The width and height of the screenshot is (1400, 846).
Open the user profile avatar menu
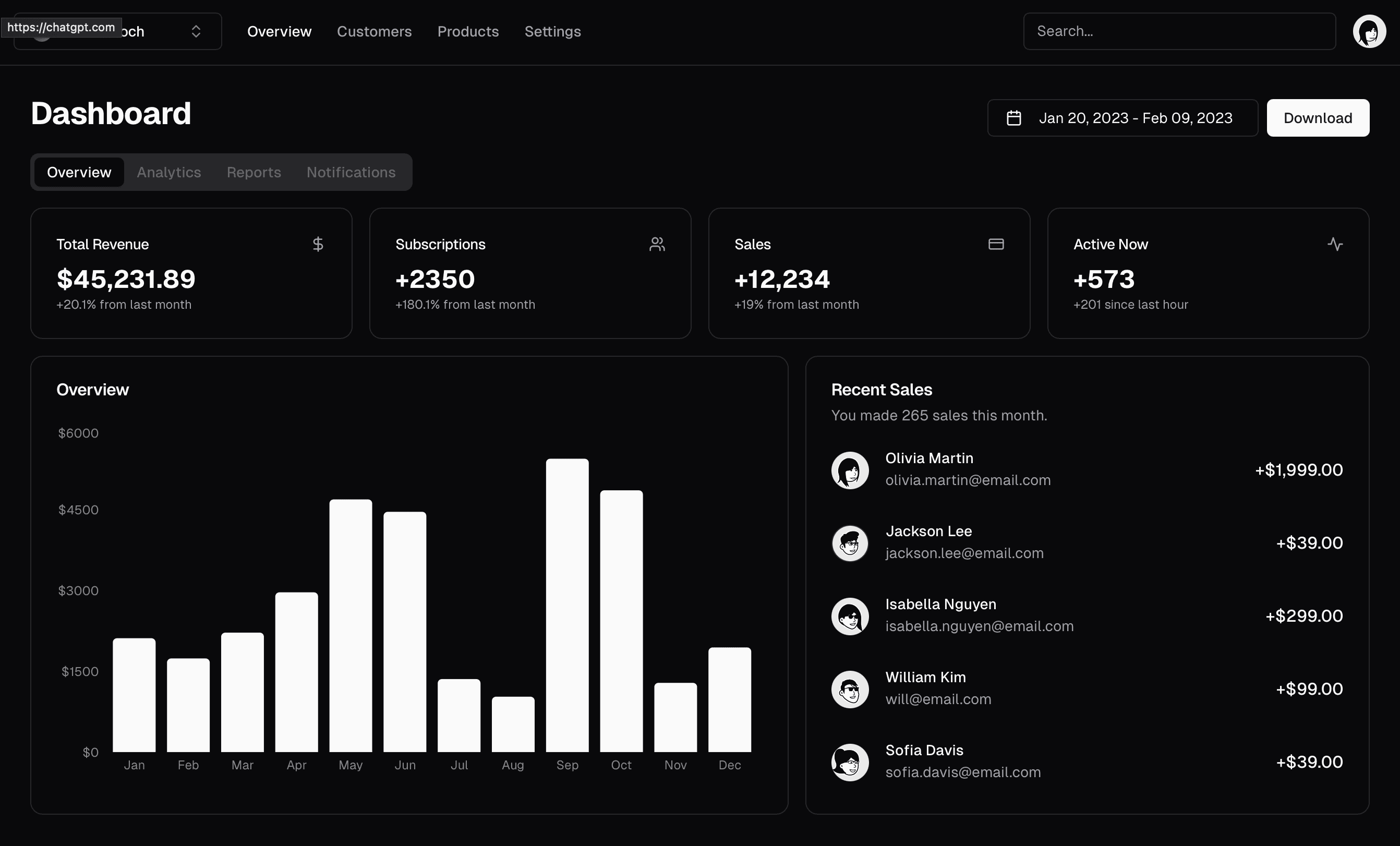(1369, 31)
